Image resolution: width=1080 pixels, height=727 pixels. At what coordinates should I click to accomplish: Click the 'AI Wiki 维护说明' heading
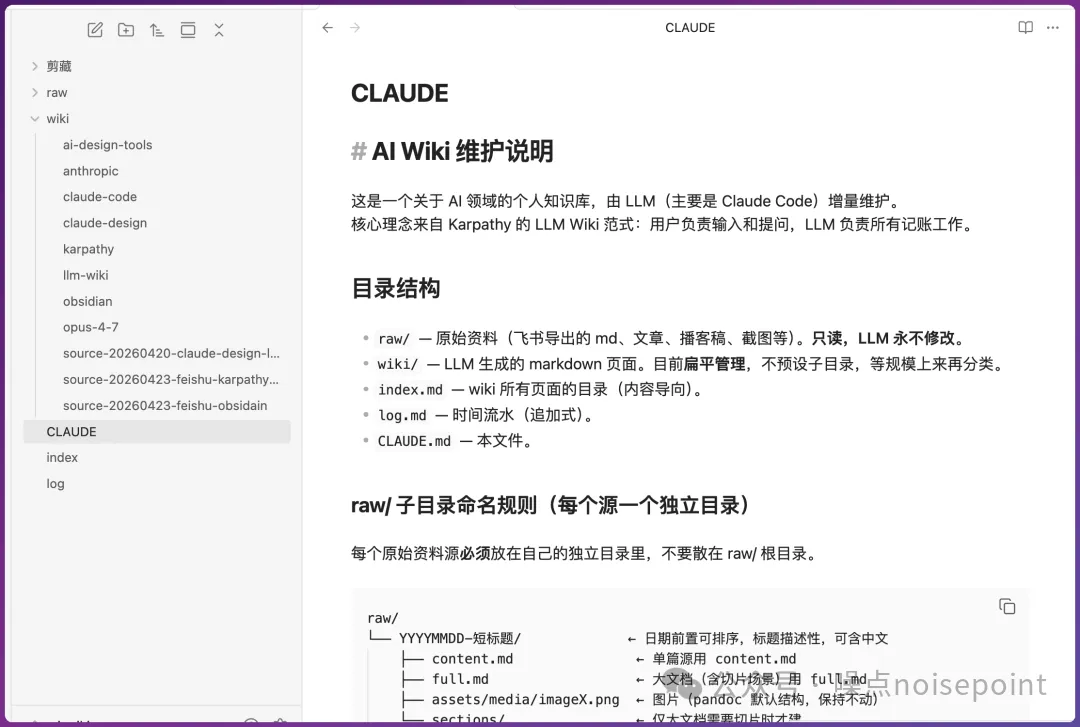(x=462, y=151)
